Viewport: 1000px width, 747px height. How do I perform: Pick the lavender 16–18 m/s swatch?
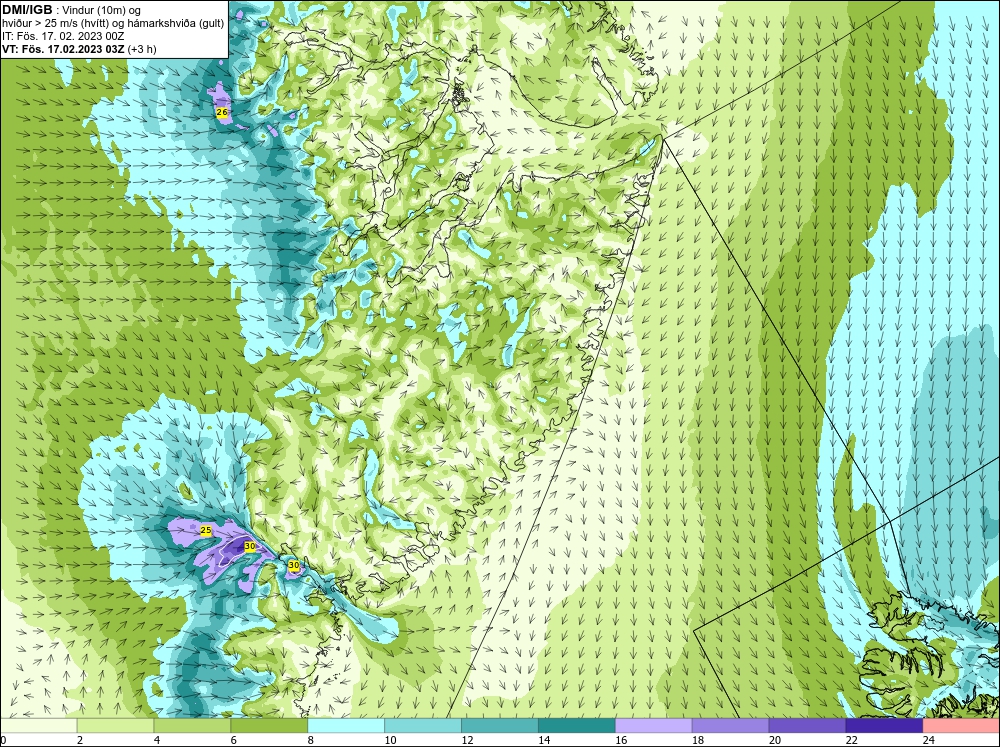(x=654, y=725)
